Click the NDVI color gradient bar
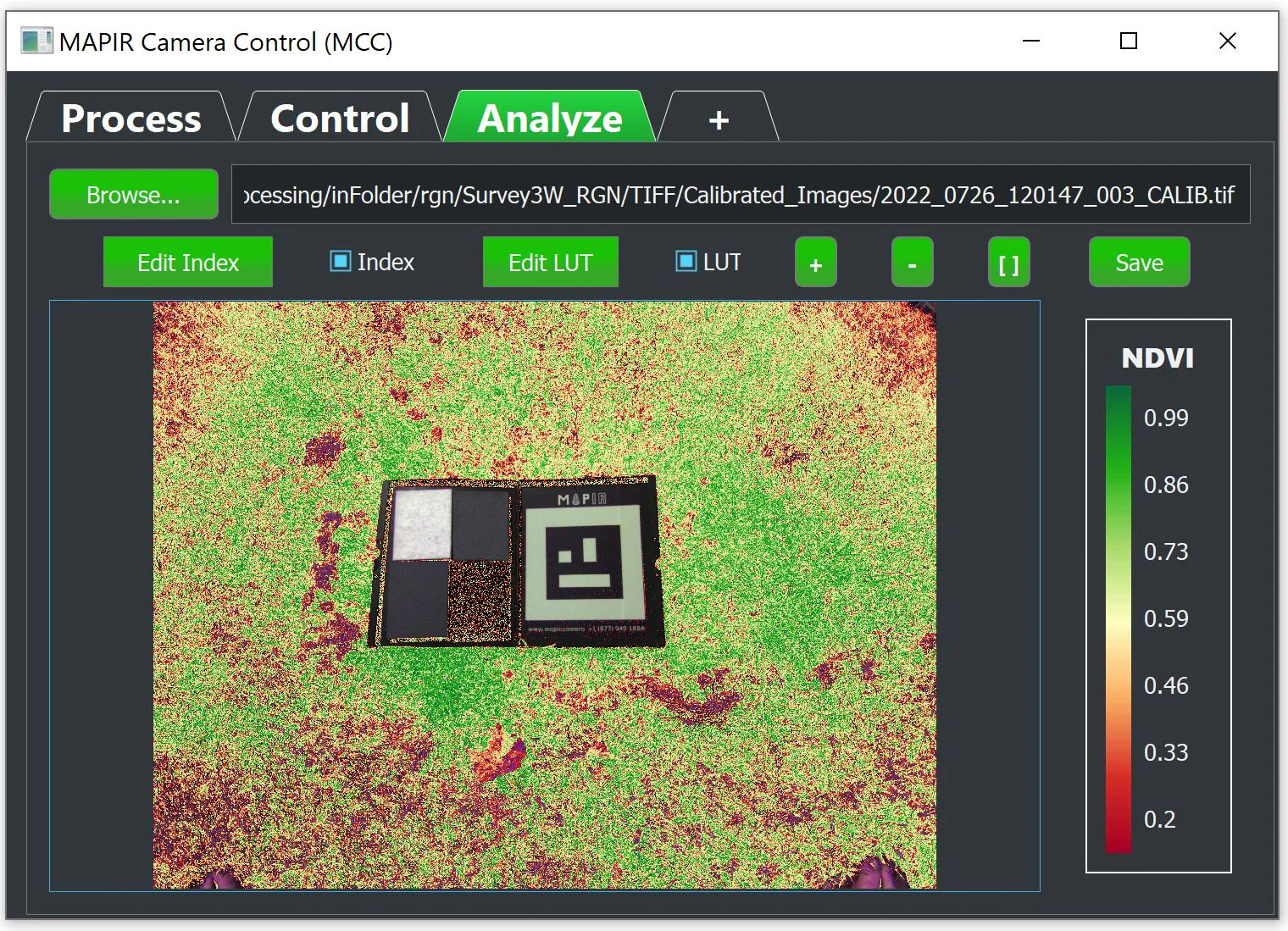This screenshot has height=931, width=1288. (x=1118, y=618)
